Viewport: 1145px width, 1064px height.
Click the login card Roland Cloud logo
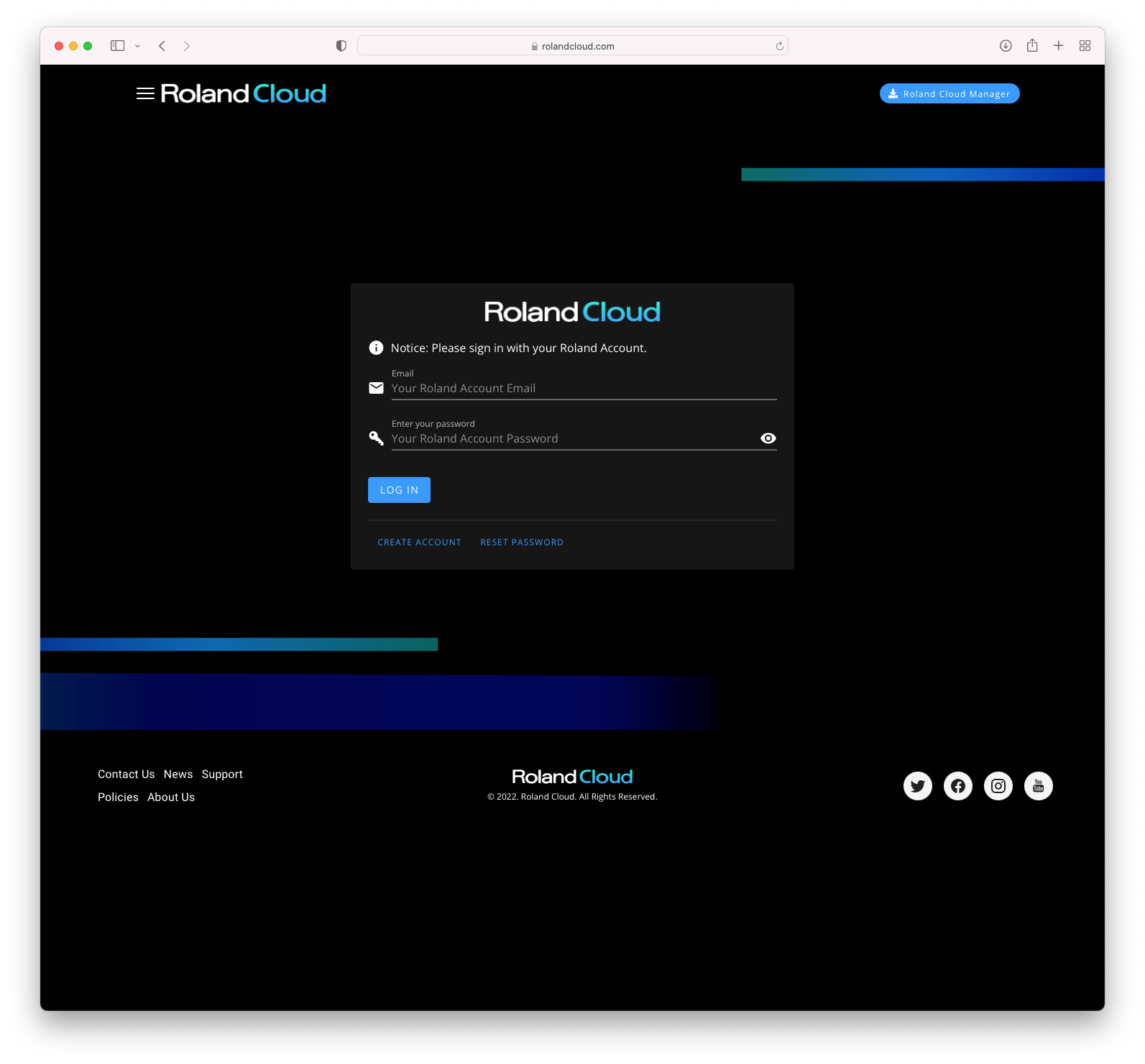pos(572,312)
